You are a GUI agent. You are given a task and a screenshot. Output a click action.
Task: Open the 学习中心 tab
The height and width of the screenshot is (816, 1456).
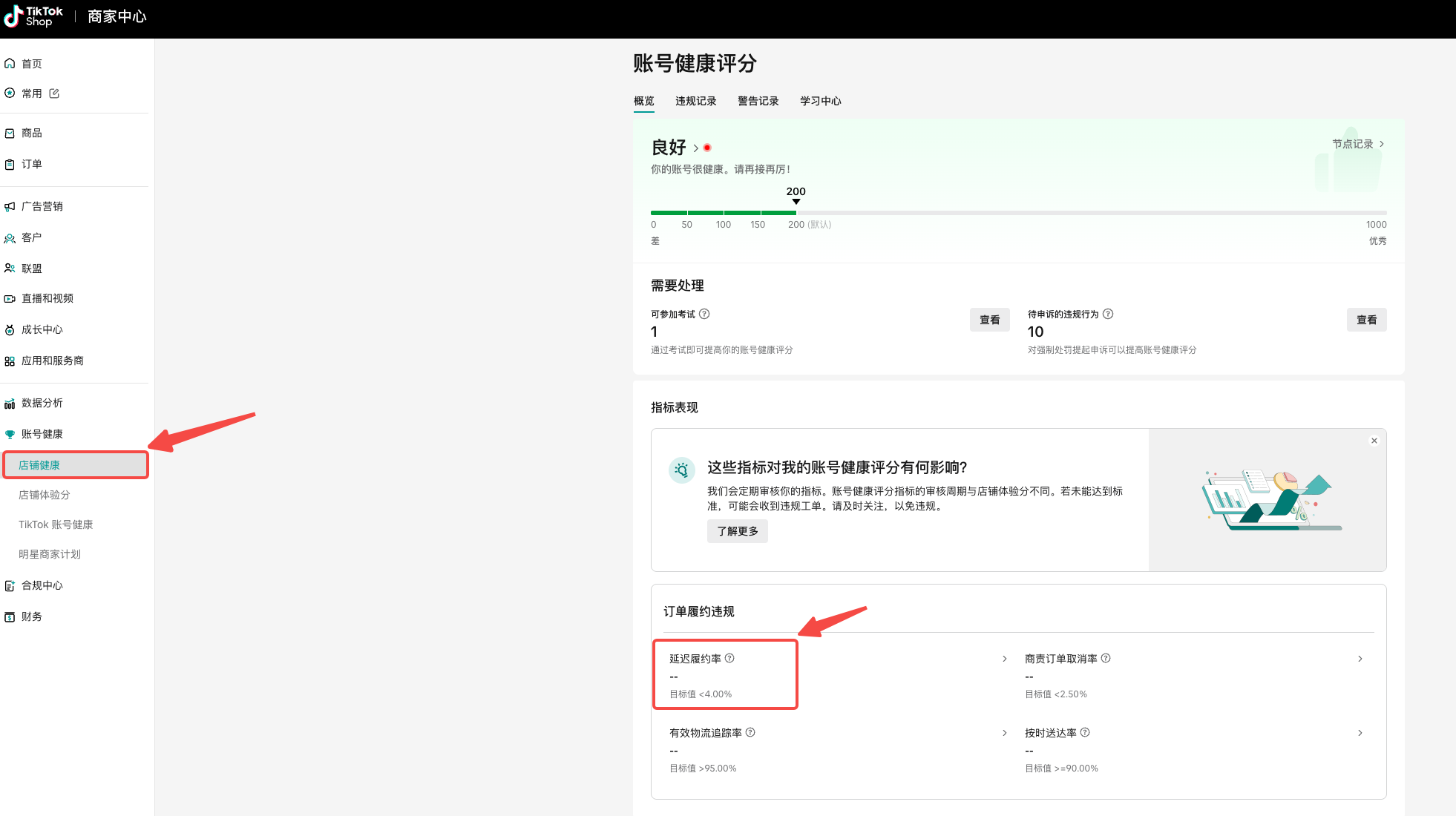tap(820, 101)
